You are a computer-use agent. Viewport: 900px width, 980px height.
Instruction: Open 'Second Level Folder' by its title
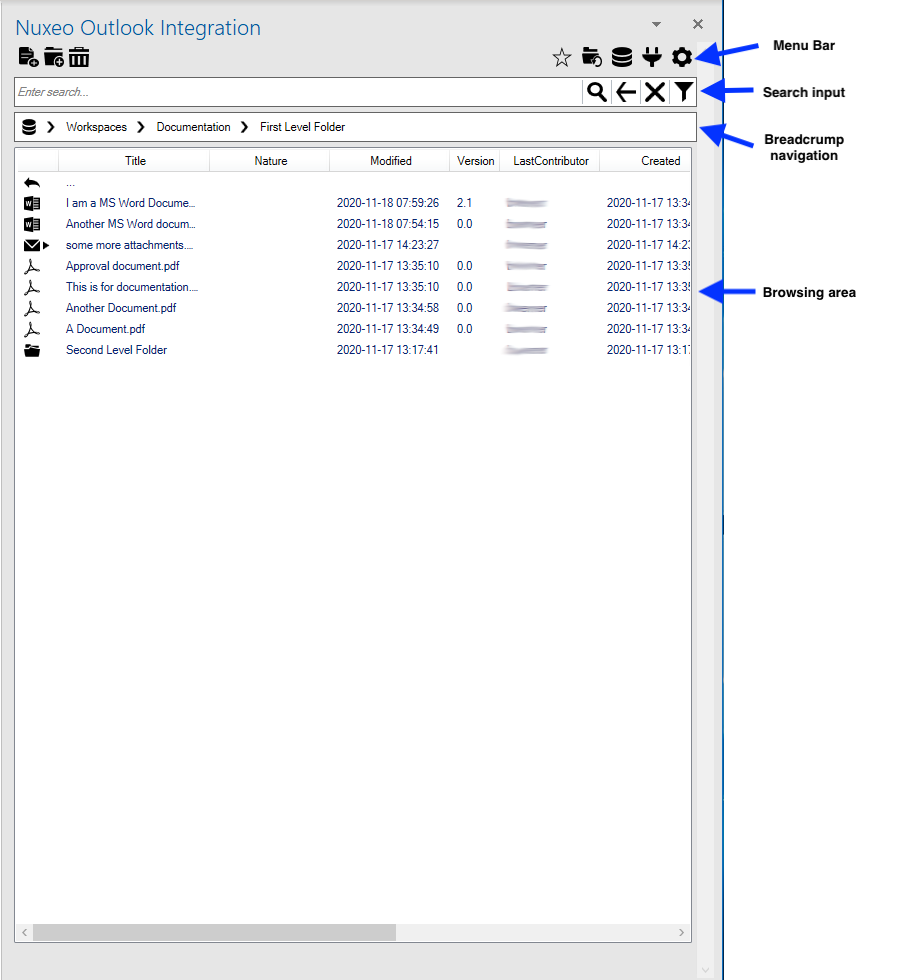[x=116, y=350]
